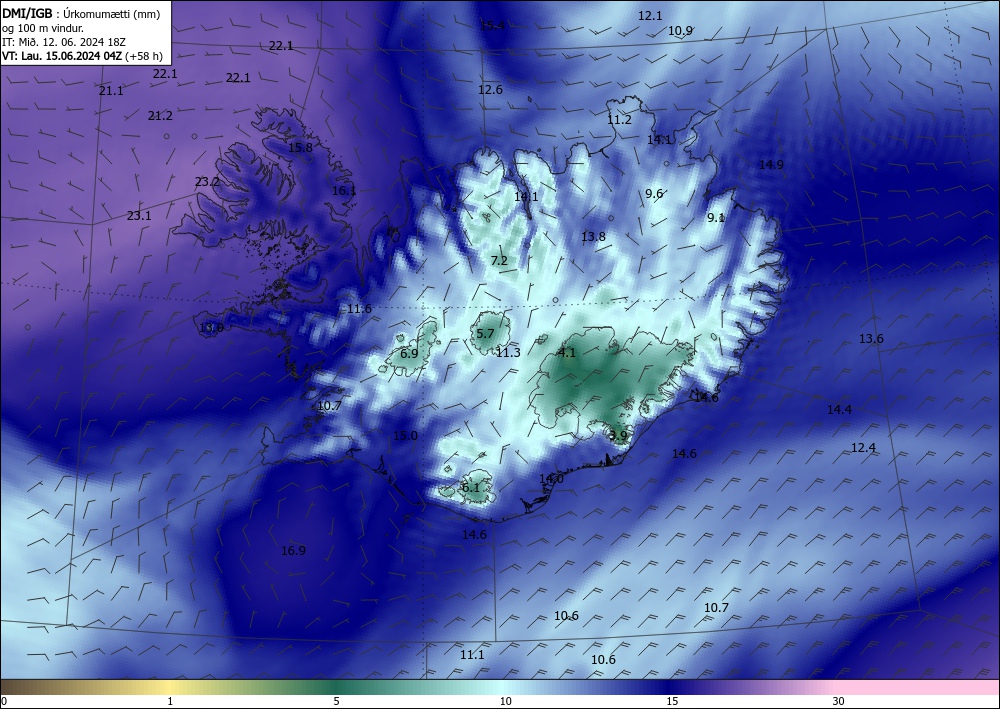Click the '0' tick on the color scale

pyautogui.click(x=4, y=701)
